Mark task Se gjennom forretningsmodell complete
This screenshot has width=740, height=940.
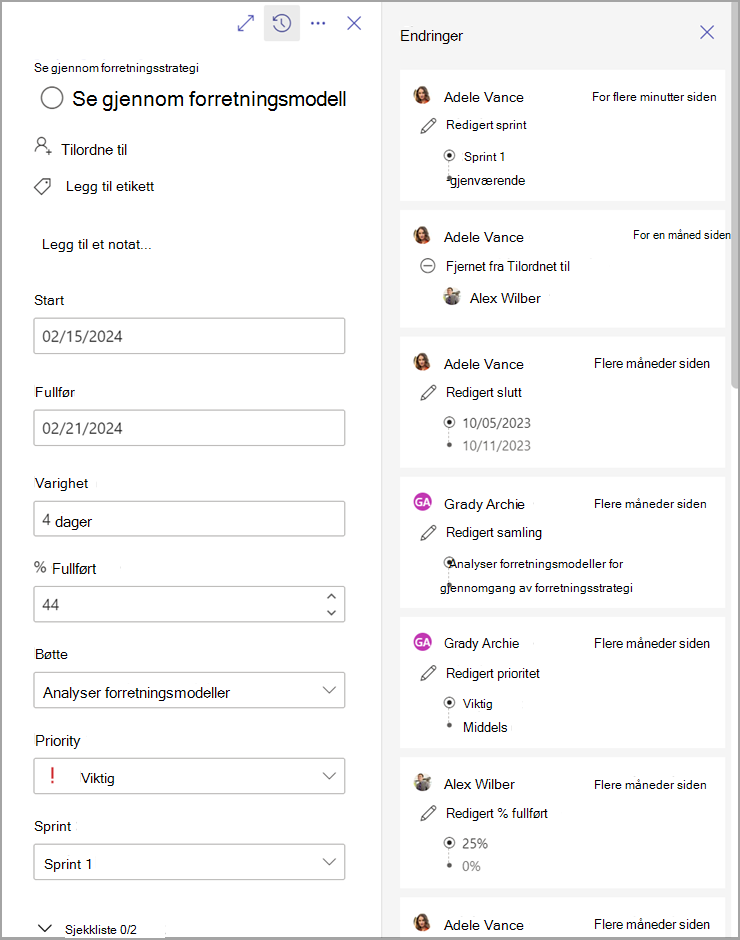(52, 98)
